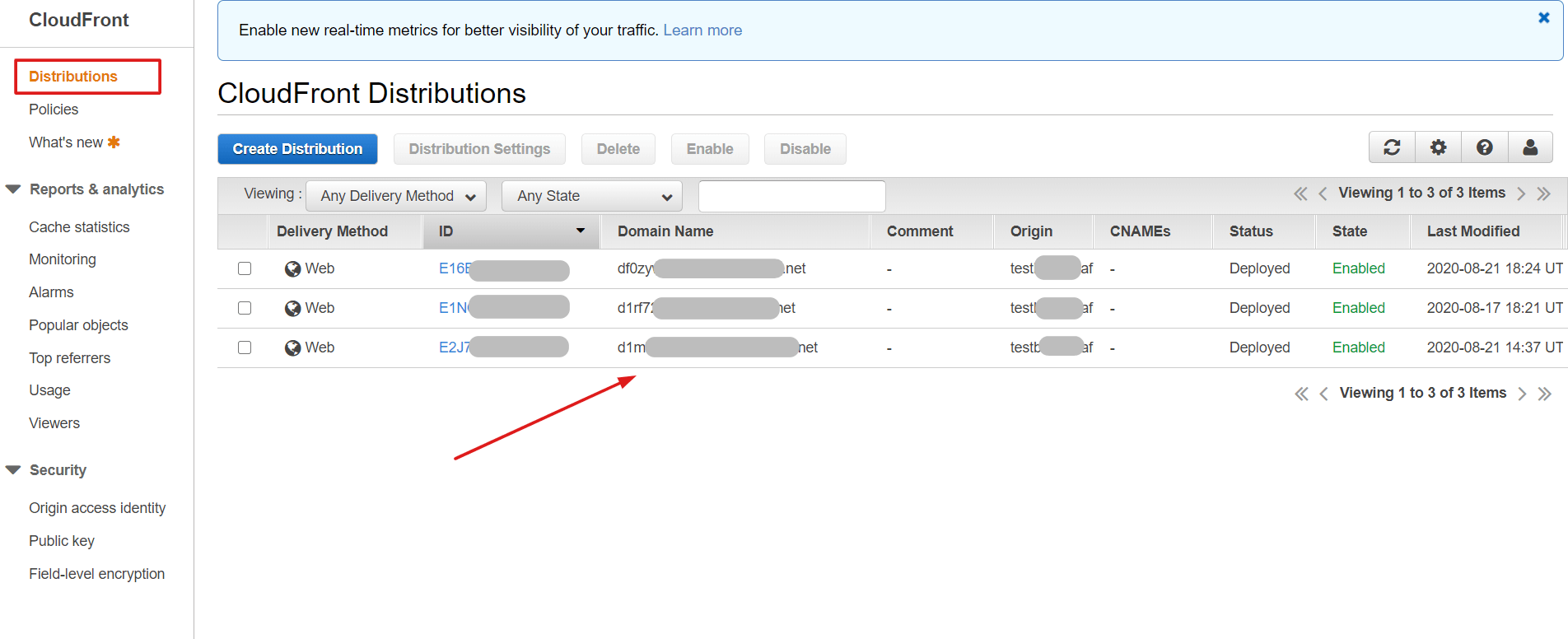Click the globe icon in E16 row
This screenshot has width=1568, height=639.
click(292, 268)
